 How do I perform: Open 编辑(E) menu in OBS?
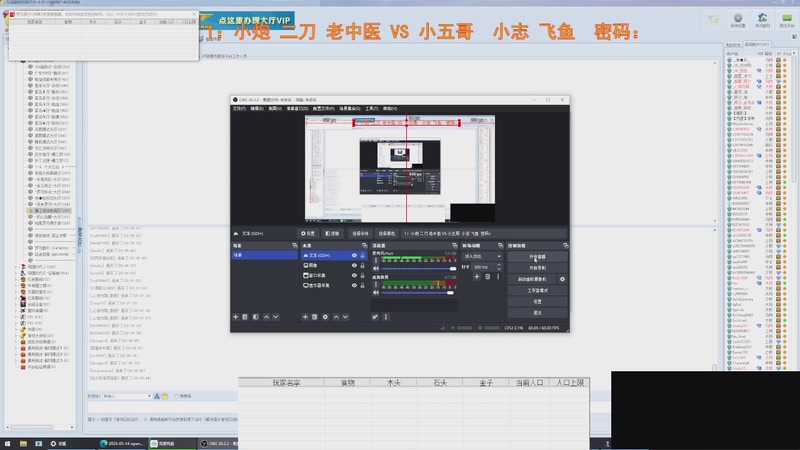[257, 109]
